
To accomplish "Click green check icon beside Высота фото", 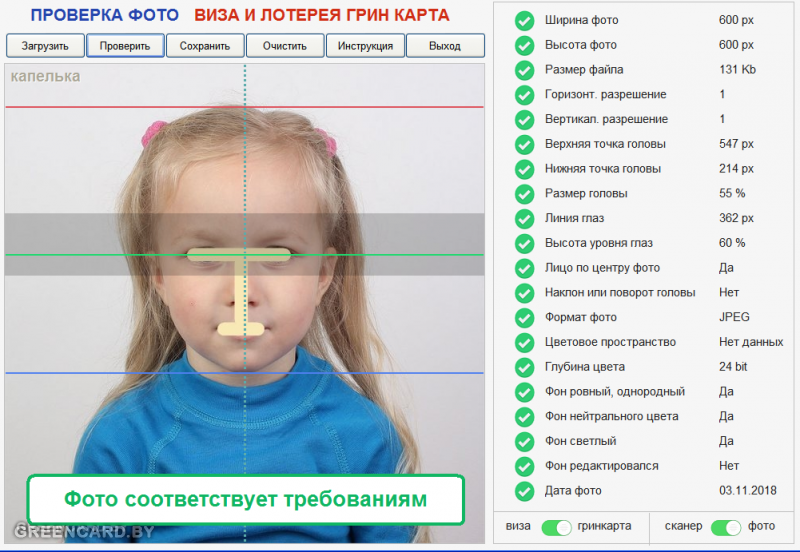I will tap(524, 45).
